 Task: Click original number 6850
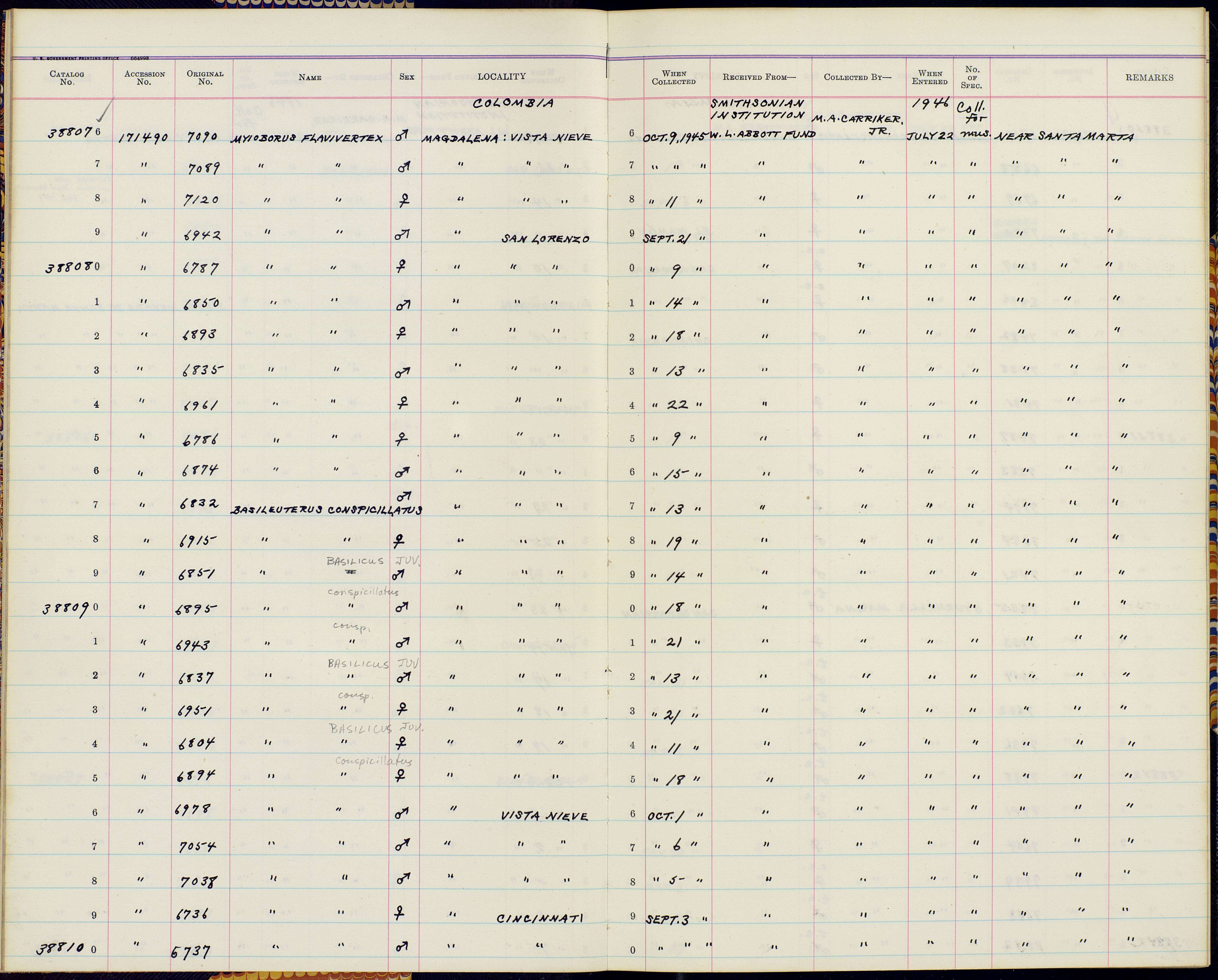(x=201, y=304)
